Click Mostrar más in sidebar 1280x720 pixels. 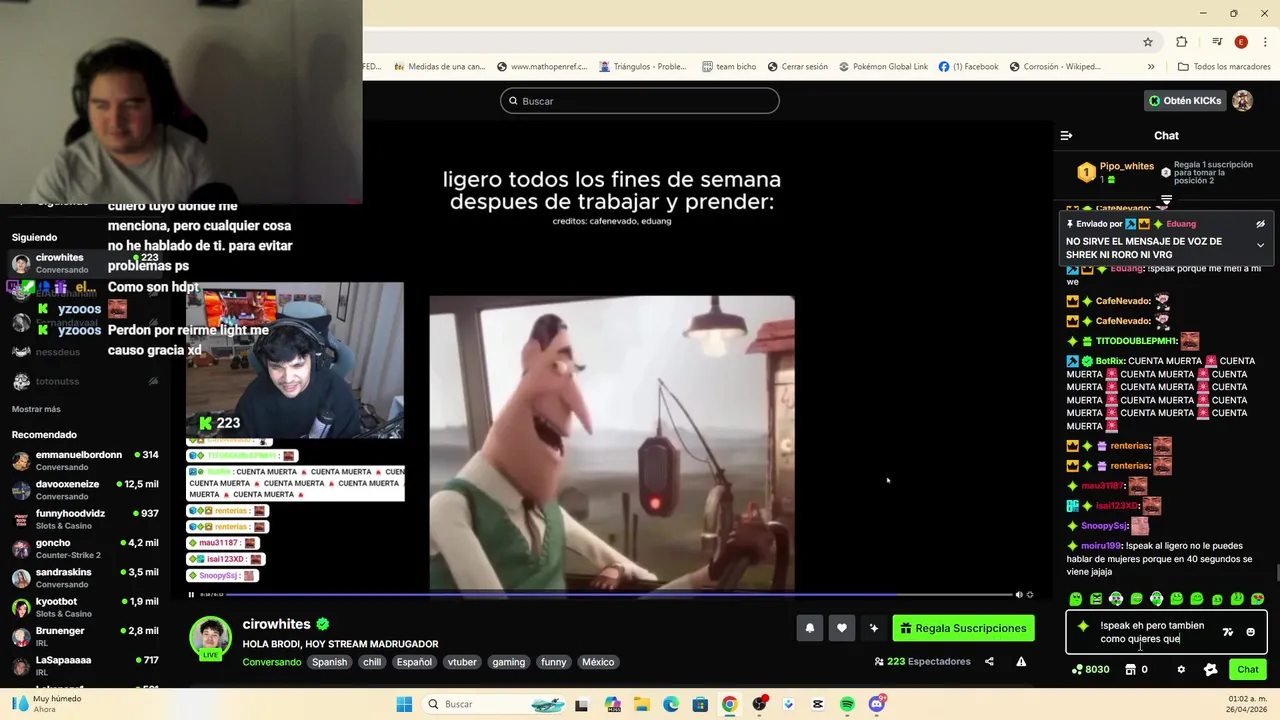click(x=36, y=409)
